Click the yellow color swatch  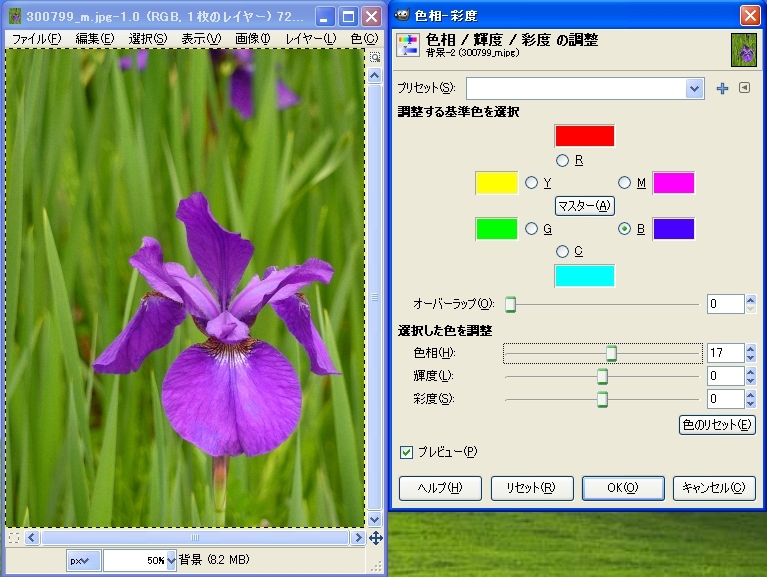496,183
